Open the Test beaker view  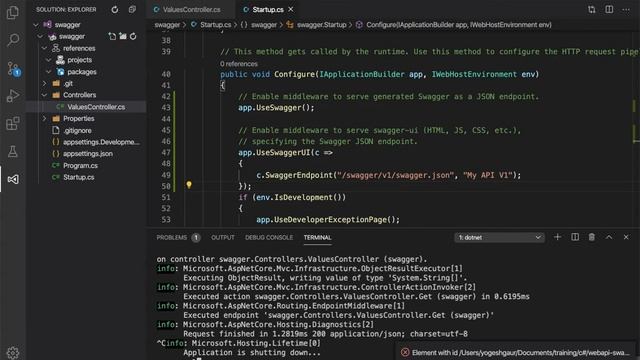coord(13,151)
